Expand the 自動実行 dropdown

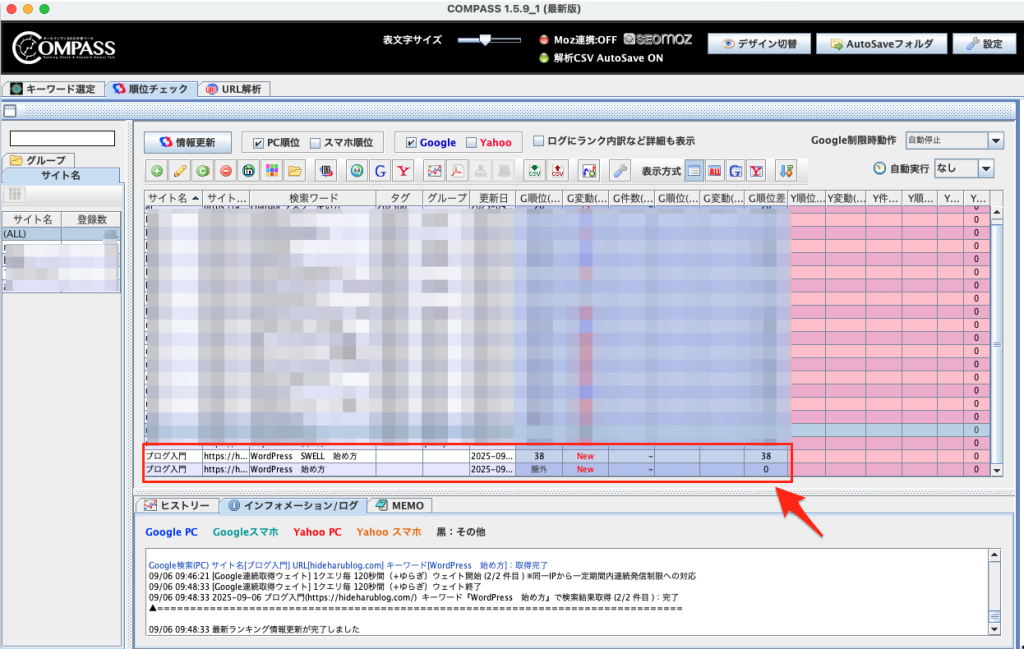[x=986, y=169]
